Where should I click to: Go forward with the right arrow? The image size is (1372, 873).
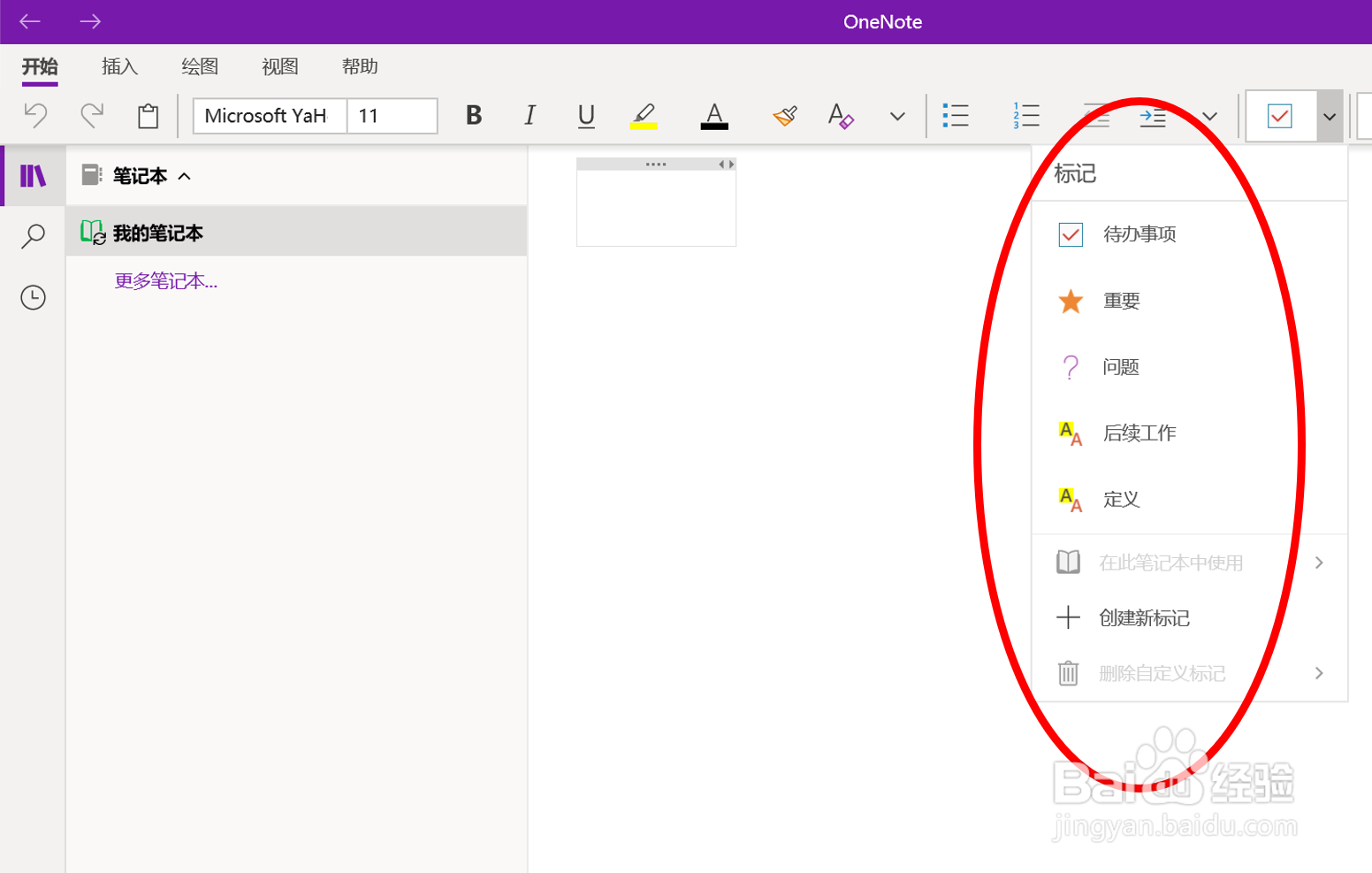90,22
